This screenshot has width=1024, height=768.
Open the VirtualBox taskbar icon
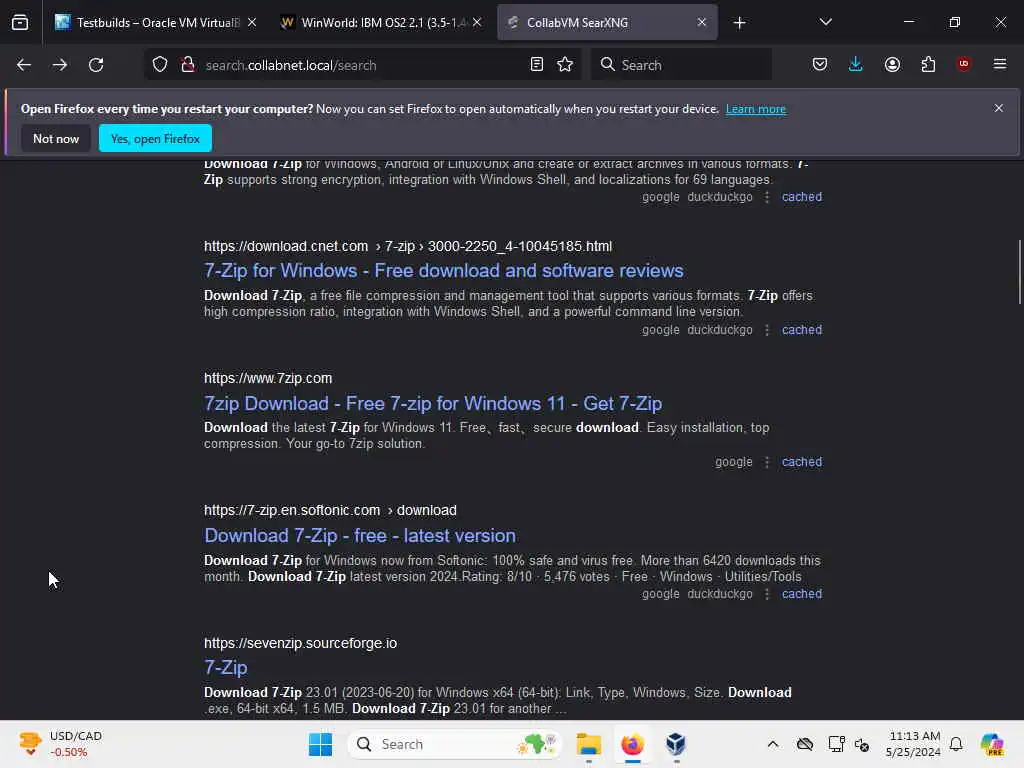[x=676, y=744]
